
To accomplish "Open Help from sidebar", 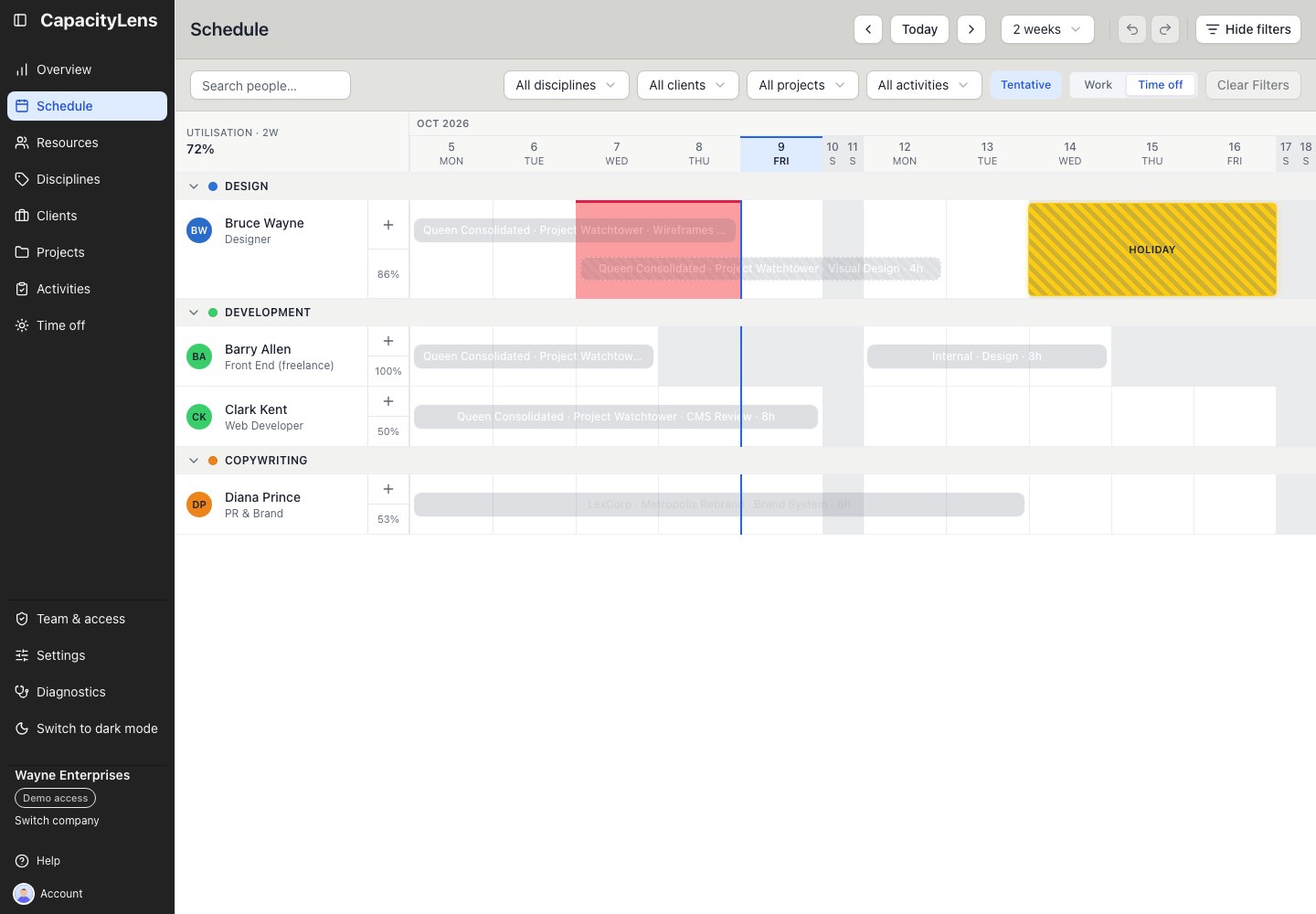I will click(87, 861).
